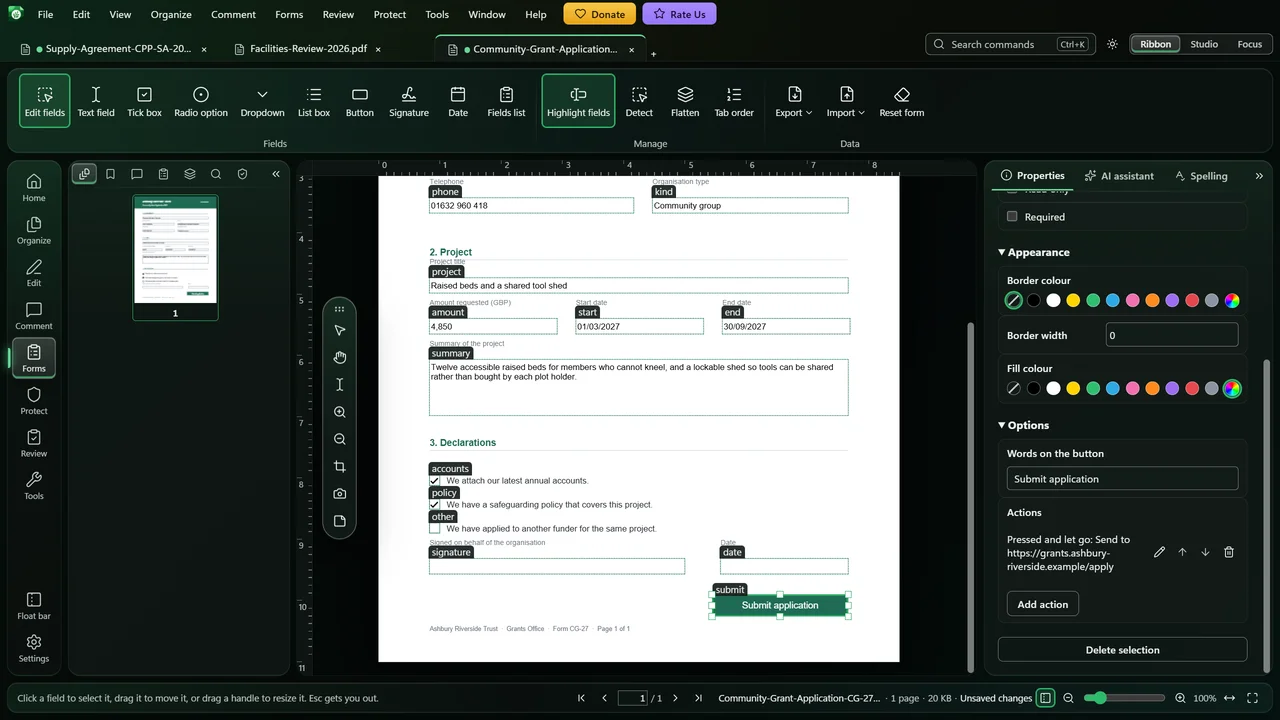The height and width of the screenshot is (720, 1280).
Task: Open the Import dropdown
Action: (846, 101)
